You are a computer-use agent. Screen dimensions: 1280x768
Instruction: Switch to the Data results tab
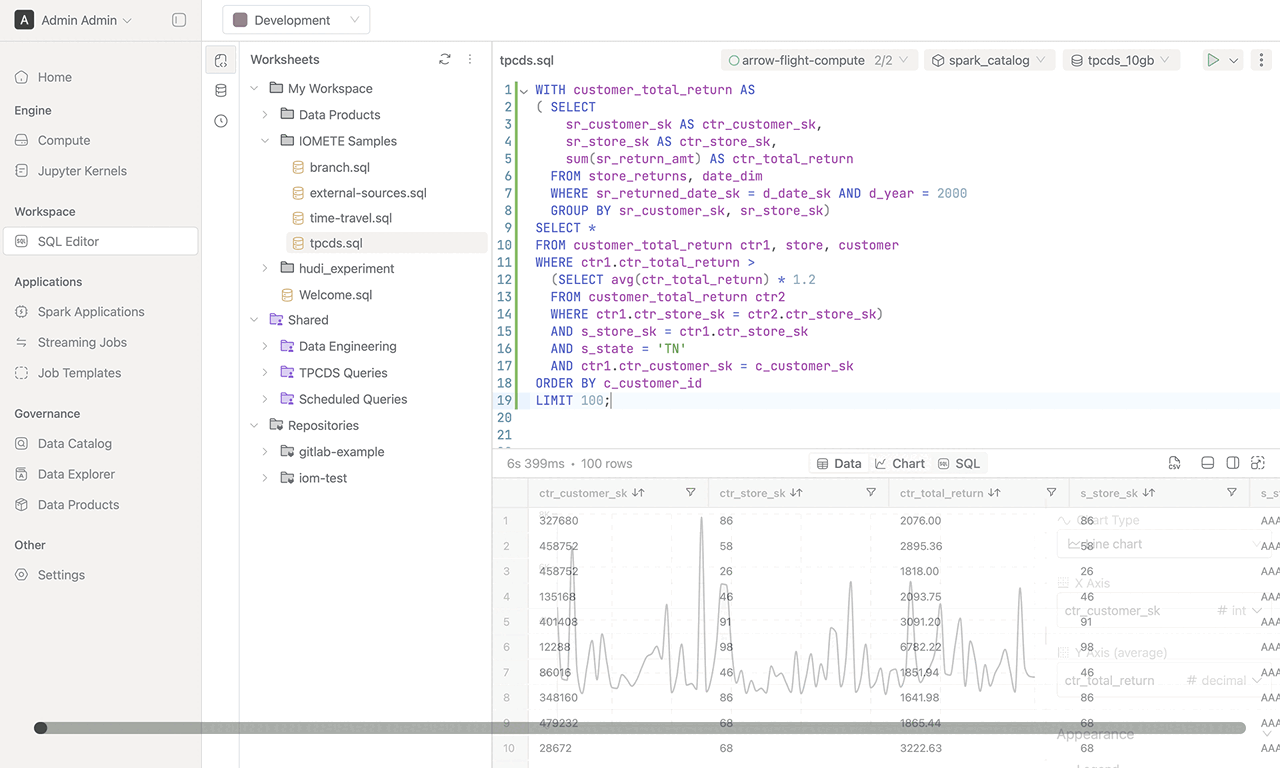coord(839,463)
